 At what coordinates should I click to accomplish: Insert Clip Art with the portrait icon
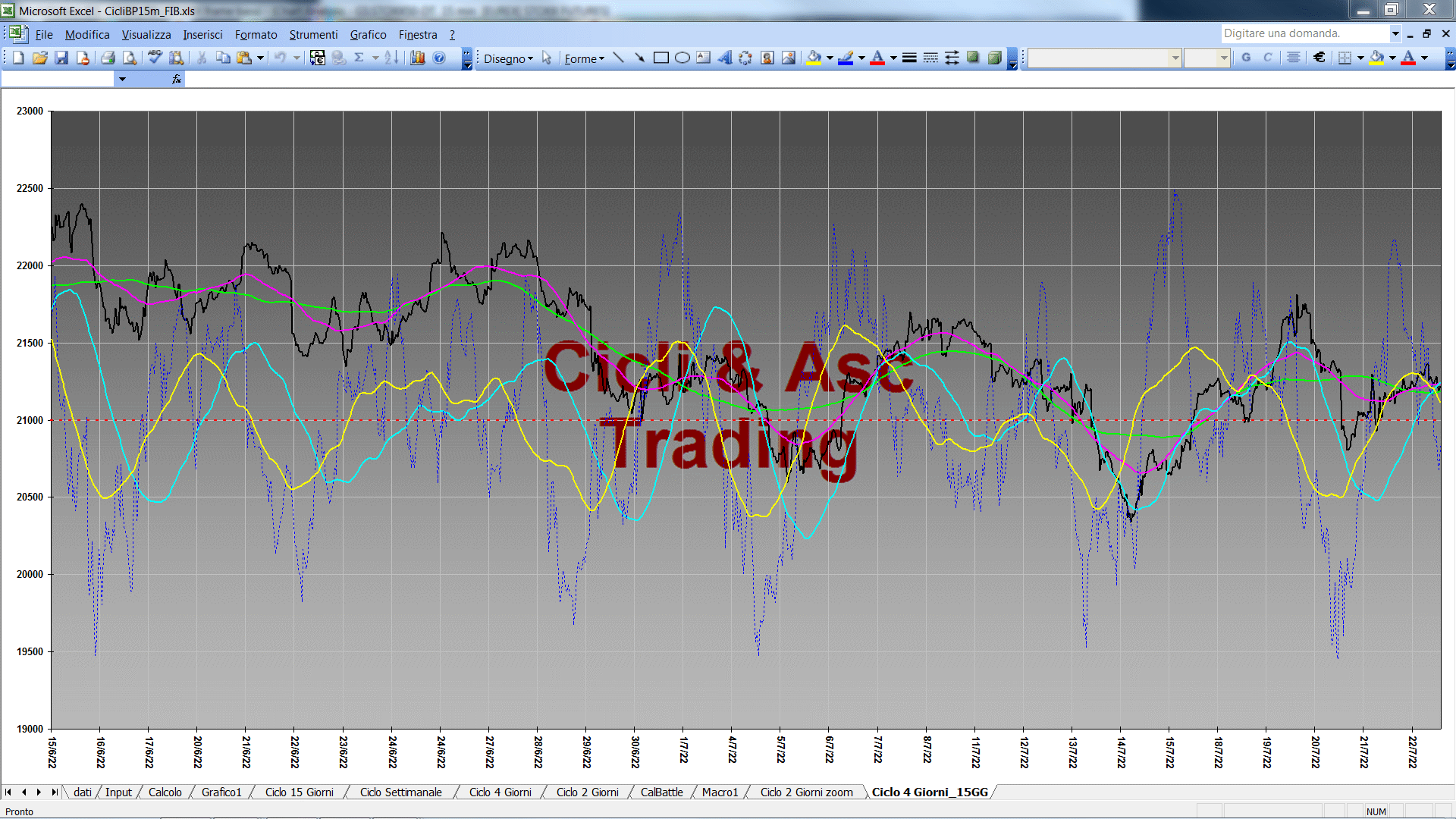pyautogui.click(x=767, y=58)
